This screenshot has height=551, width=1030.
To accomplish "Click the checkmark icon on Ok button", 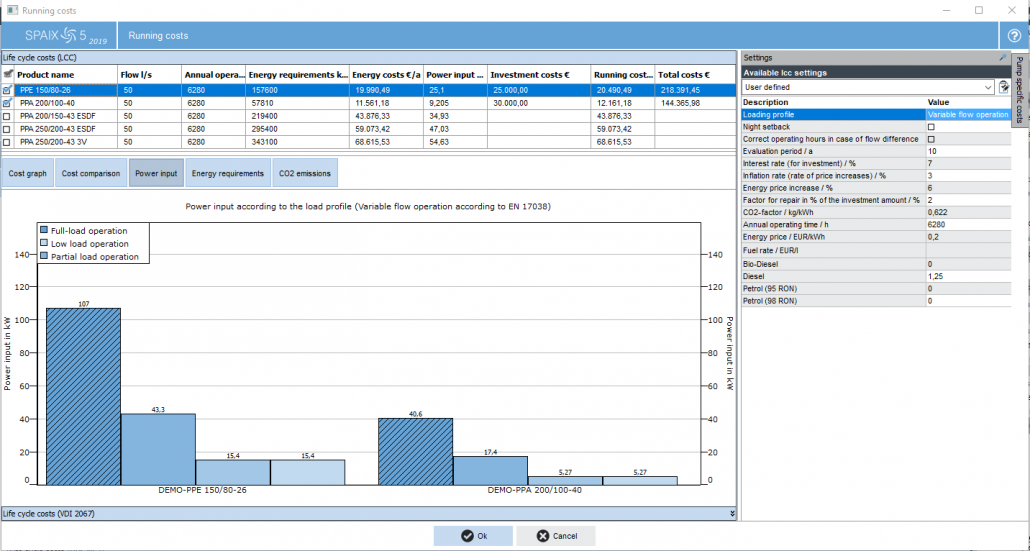I will [467, 536].
